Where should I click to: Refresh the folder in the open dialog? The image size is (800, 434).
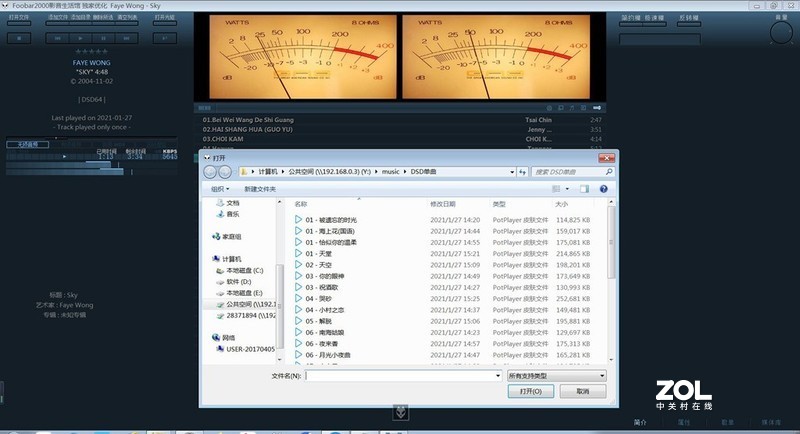522,172
